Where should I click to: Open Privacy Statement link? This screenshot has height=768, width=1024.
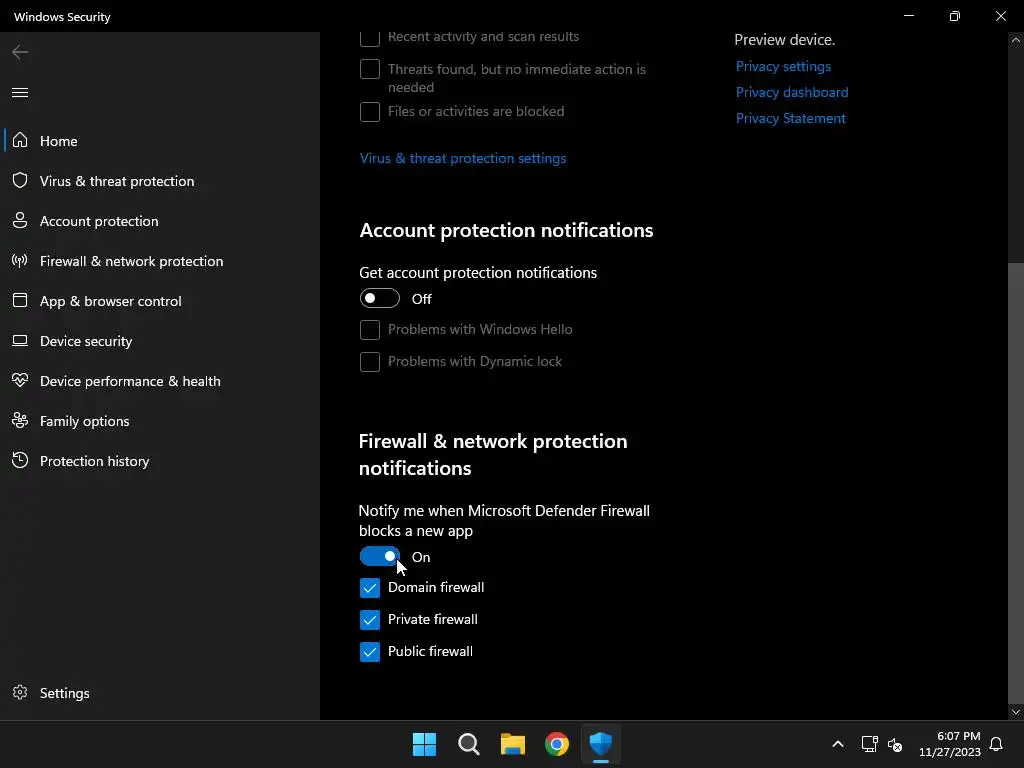[790, 118]
